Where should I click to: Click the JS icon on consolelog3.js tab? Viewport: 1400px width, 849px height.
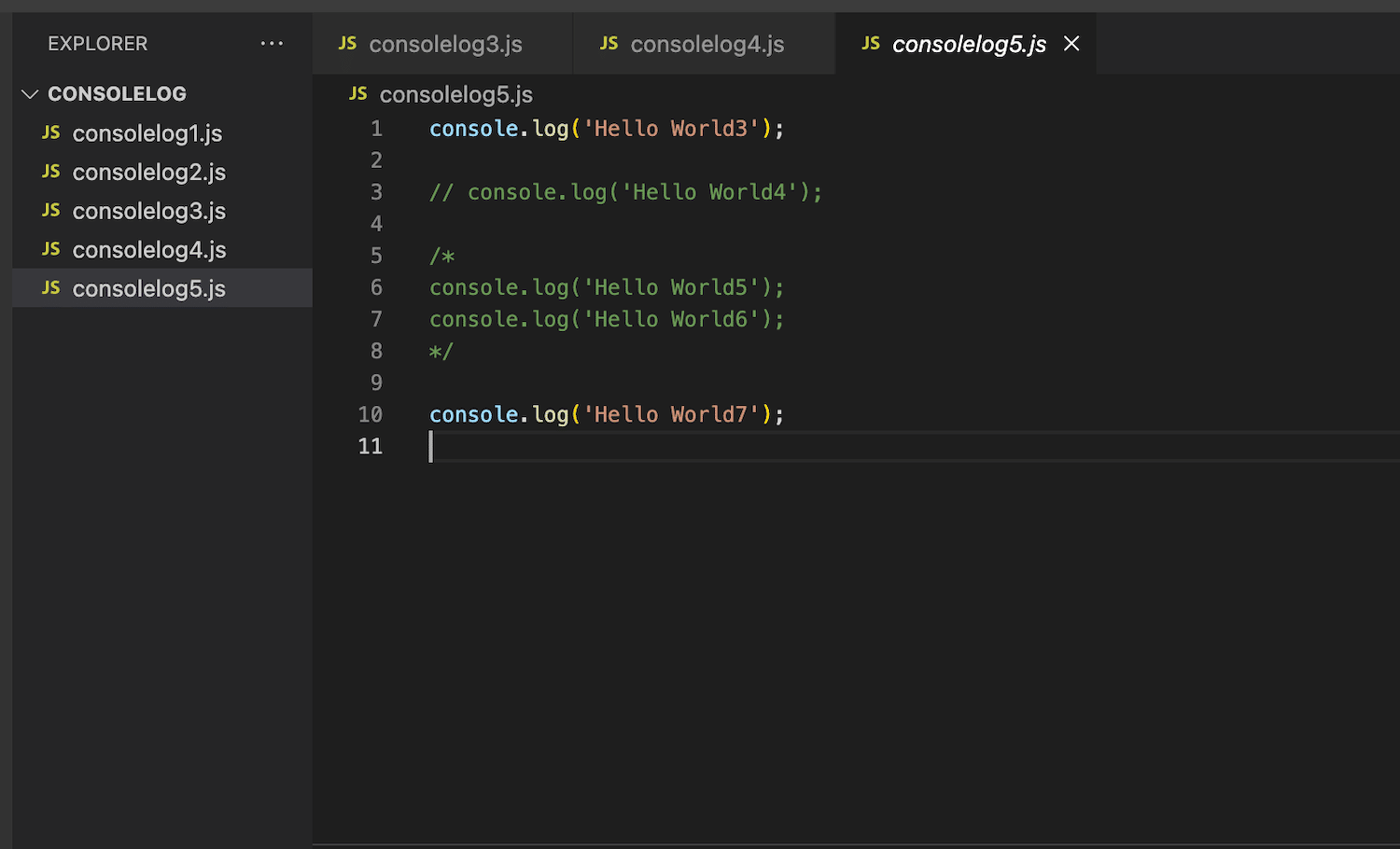(x=347, y=43)
